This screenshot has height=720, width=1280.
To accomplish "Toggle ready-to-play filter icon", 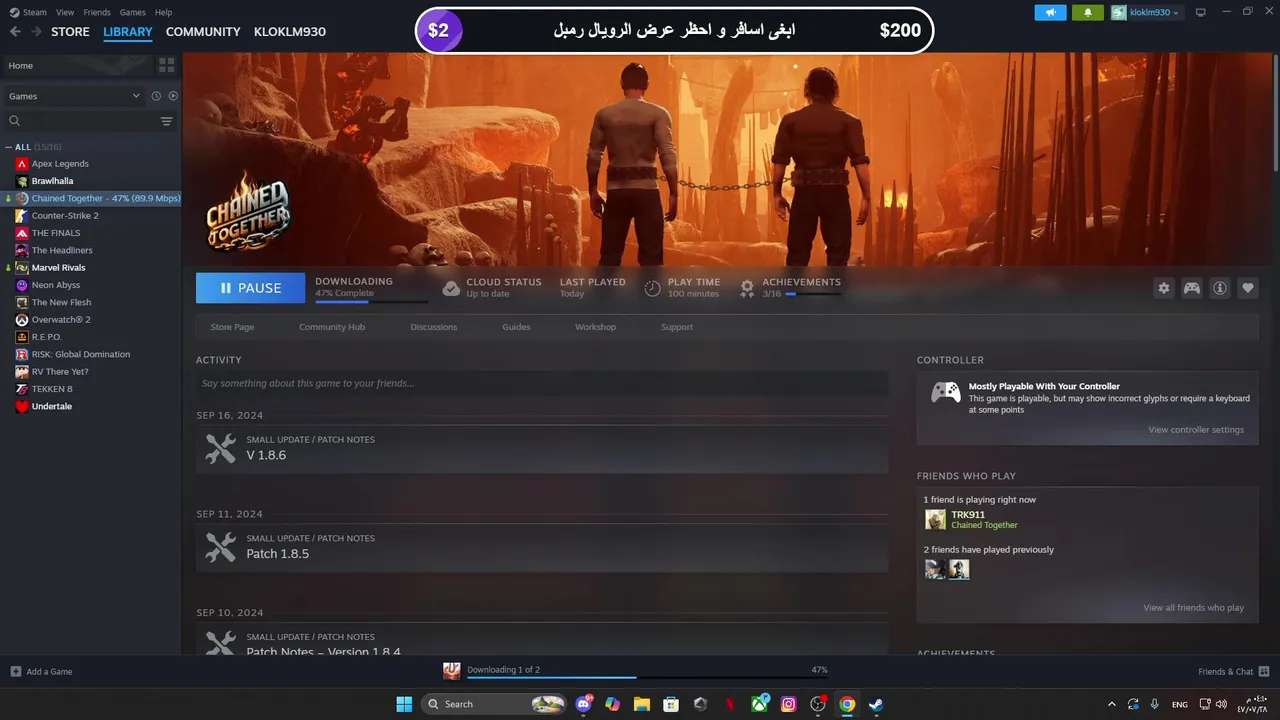I will (173, 96).
